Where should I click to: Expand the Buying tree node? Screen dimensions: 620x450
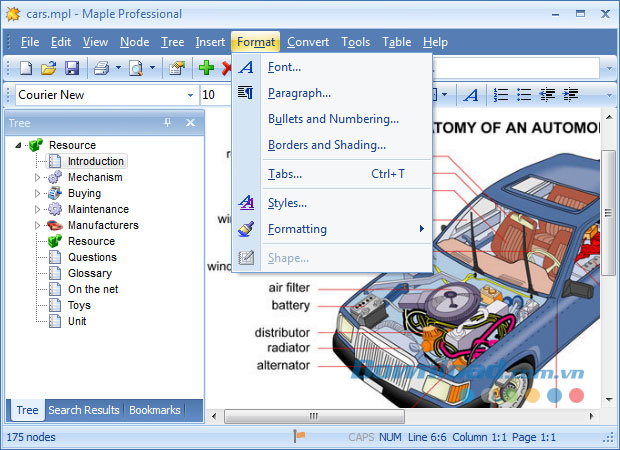click(x=37, y=193)
